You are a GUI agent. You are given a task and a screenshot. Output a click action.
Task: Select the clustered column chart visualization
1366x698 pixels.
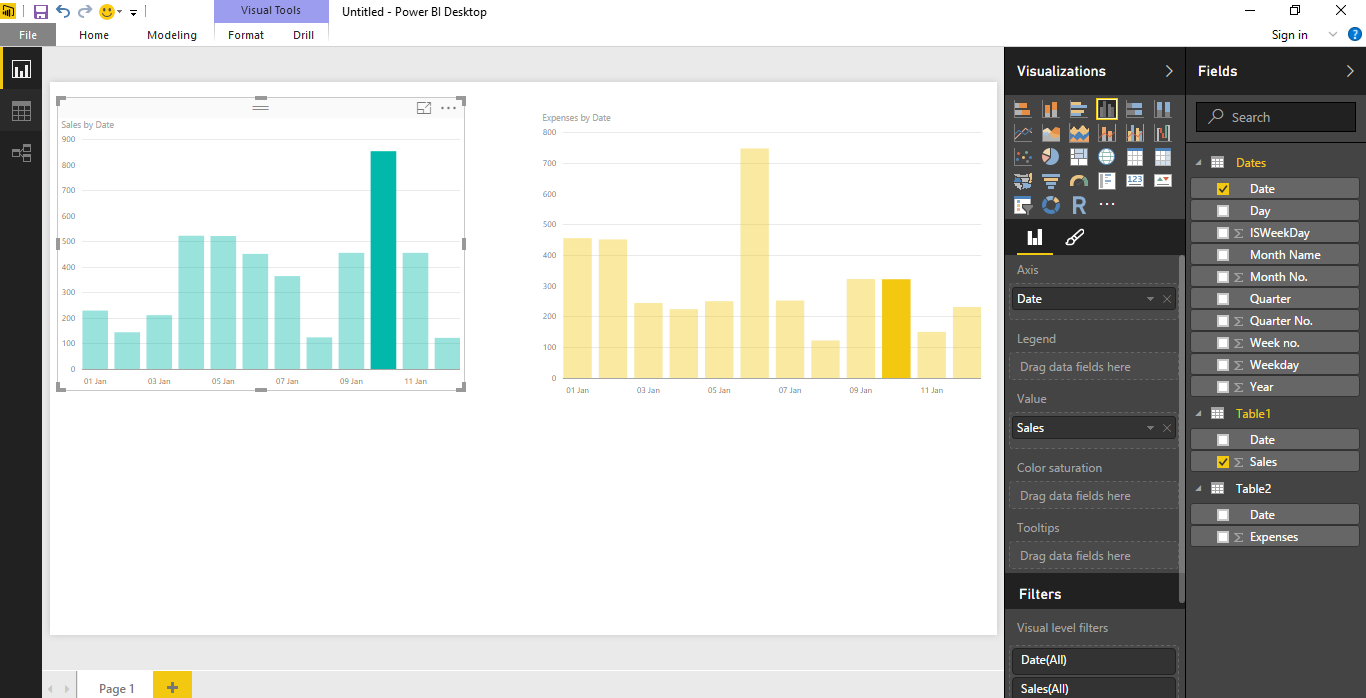pos(1106,109)
